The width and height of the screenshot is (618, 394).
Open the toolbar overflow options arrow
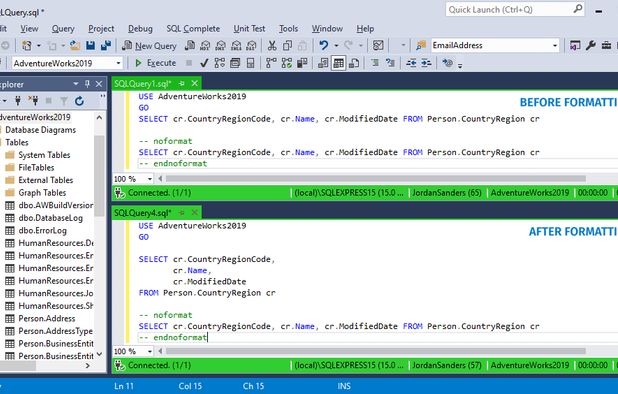(460, 65)
